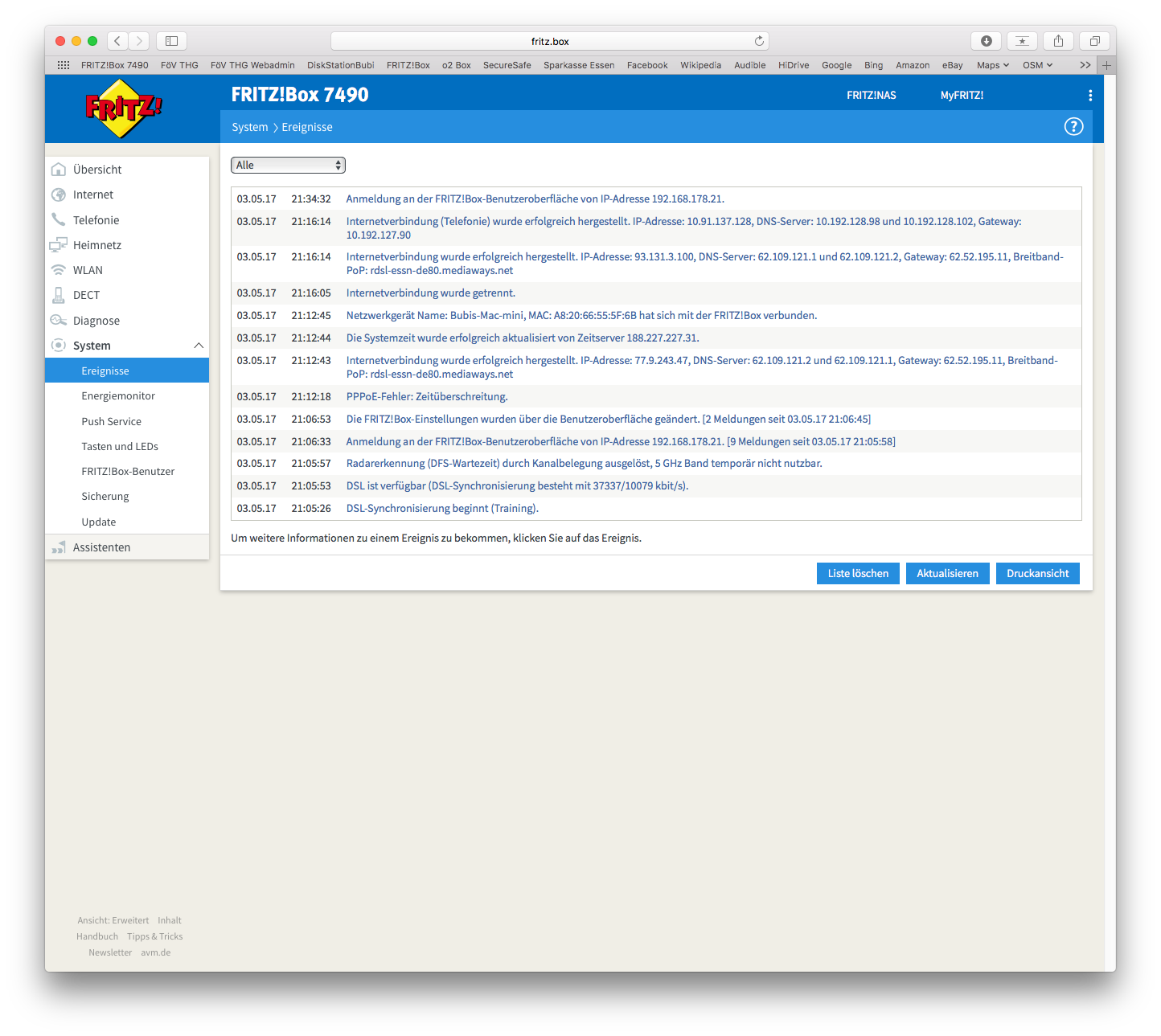Click the Radarerkennung DFS-Wartezeit event
Viewport: 1161px width, 1036px height.
tap(585, 463)
